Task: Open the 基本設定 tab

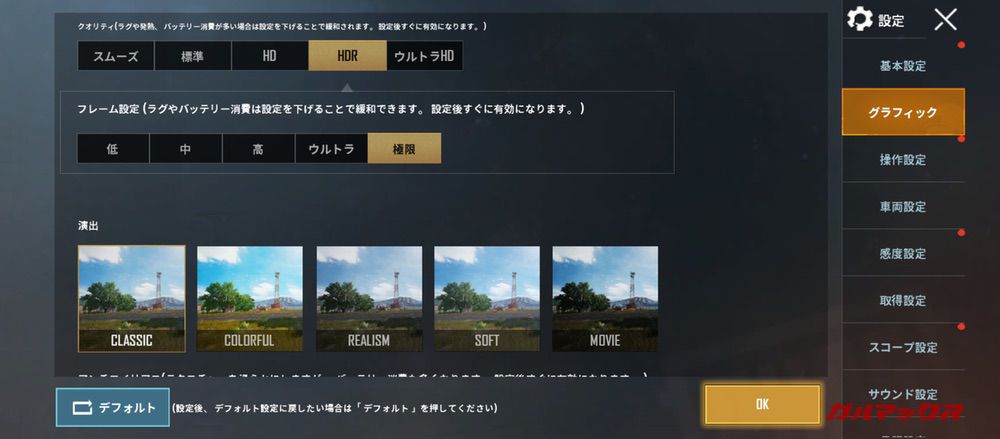Action: [903, 66]
